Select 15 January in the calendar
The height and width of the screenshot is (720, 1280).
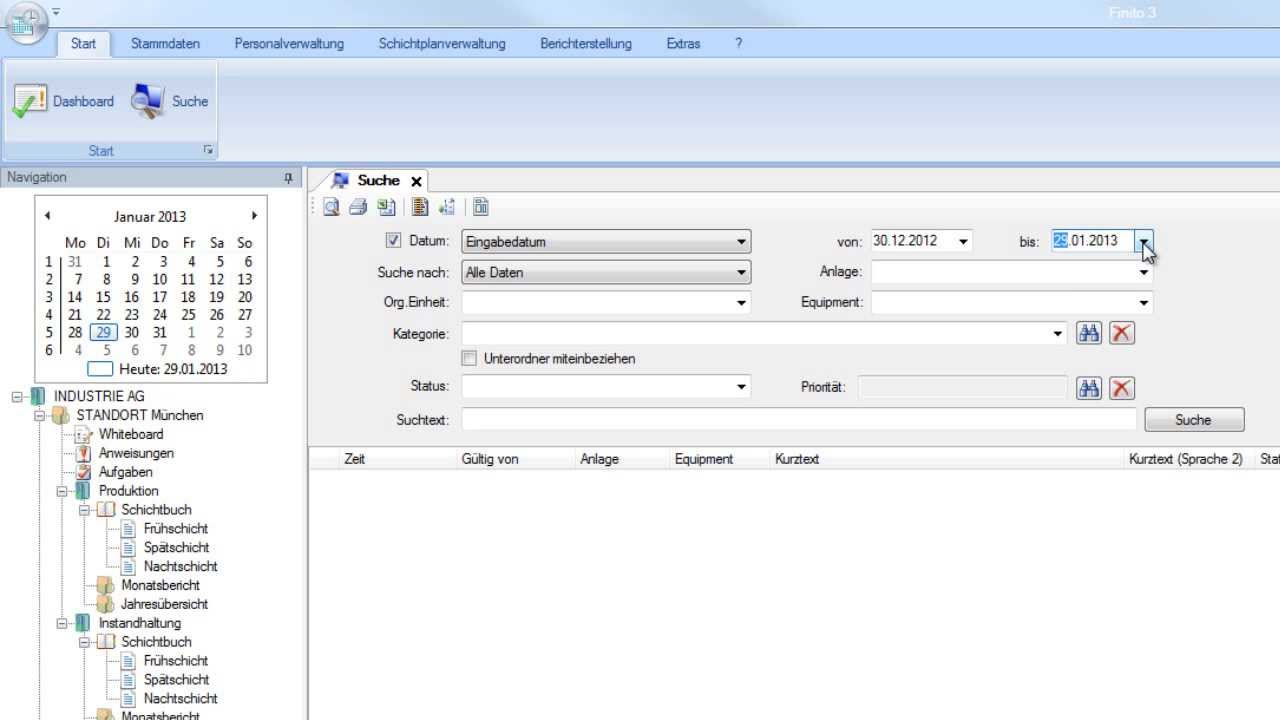103,297
